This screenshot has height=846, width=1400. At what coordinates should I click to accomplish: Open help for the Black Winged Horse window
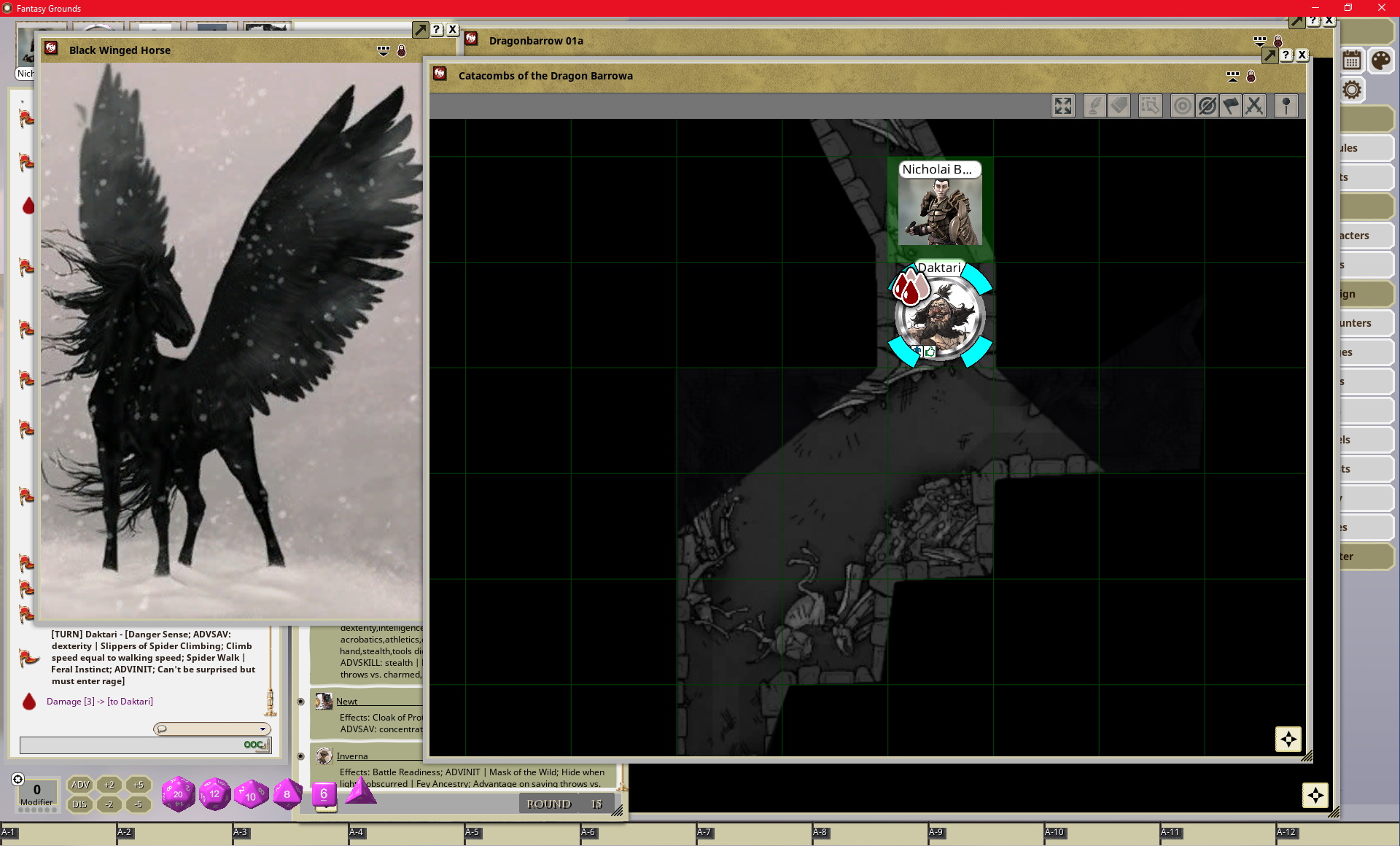tap(437, 29)
